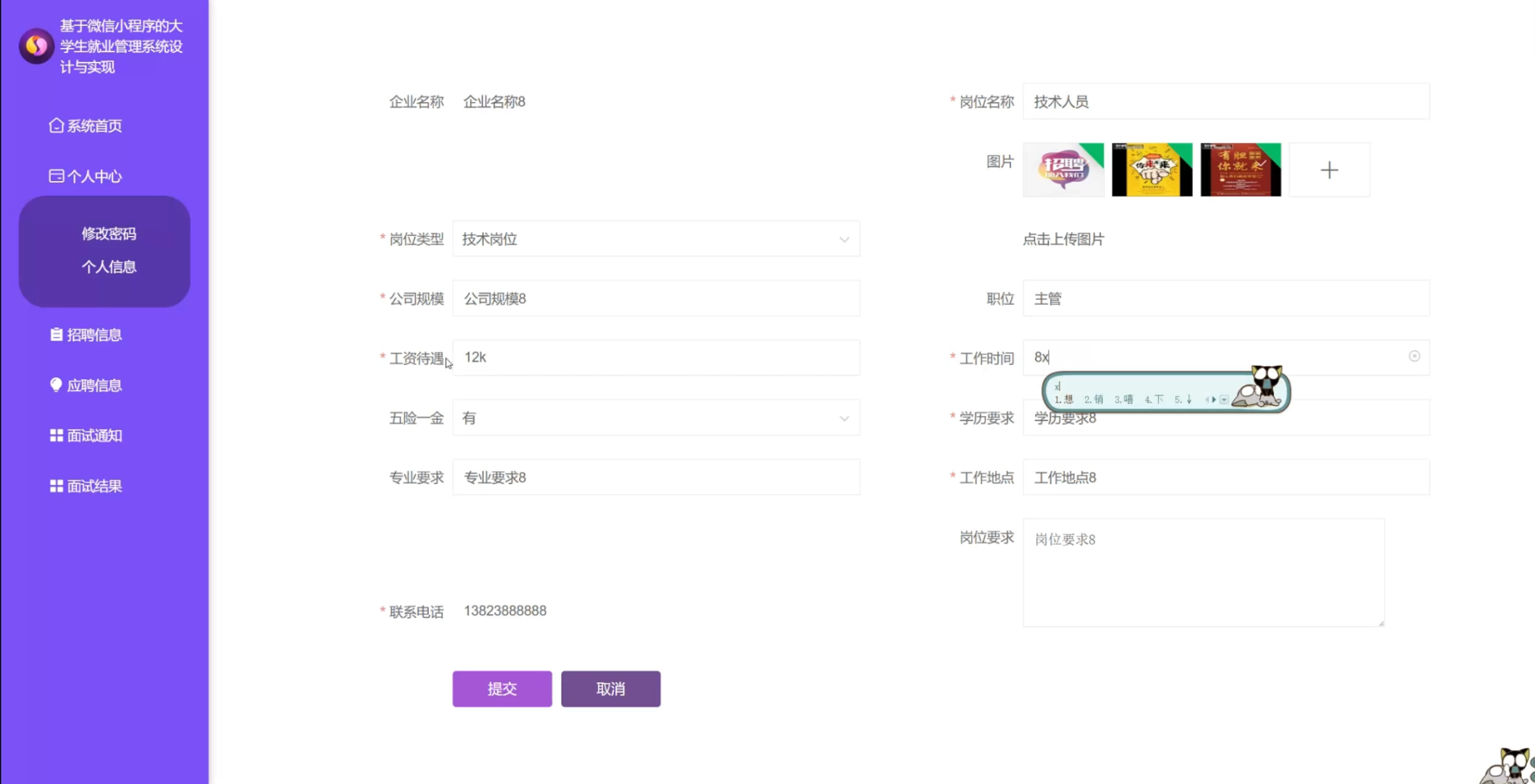
Task: Click the 职位 field showing 主管
Action: pos(1226,299)
